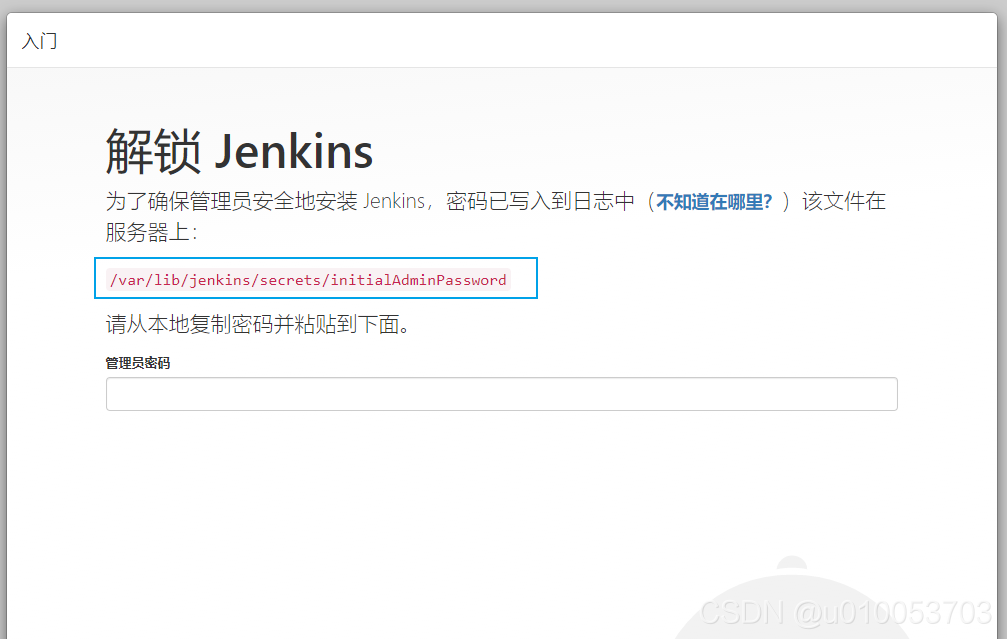
Task: Click the description text "为了确保管理员安全地安装"
Action: click(231, 202)
